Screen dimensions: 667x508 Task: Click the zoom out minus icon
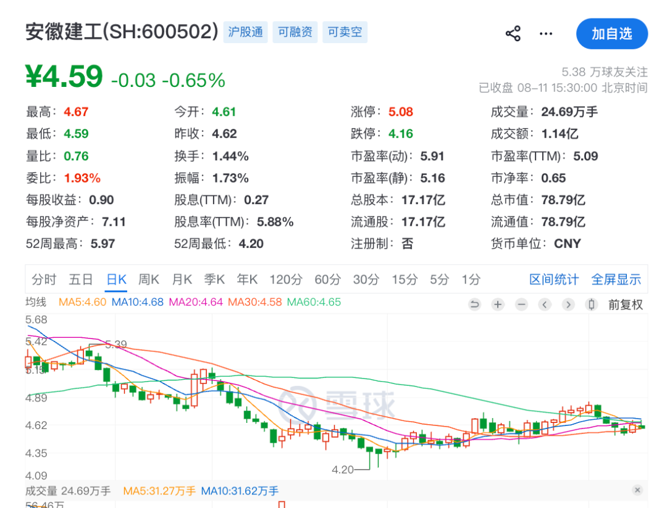(522, 304)
